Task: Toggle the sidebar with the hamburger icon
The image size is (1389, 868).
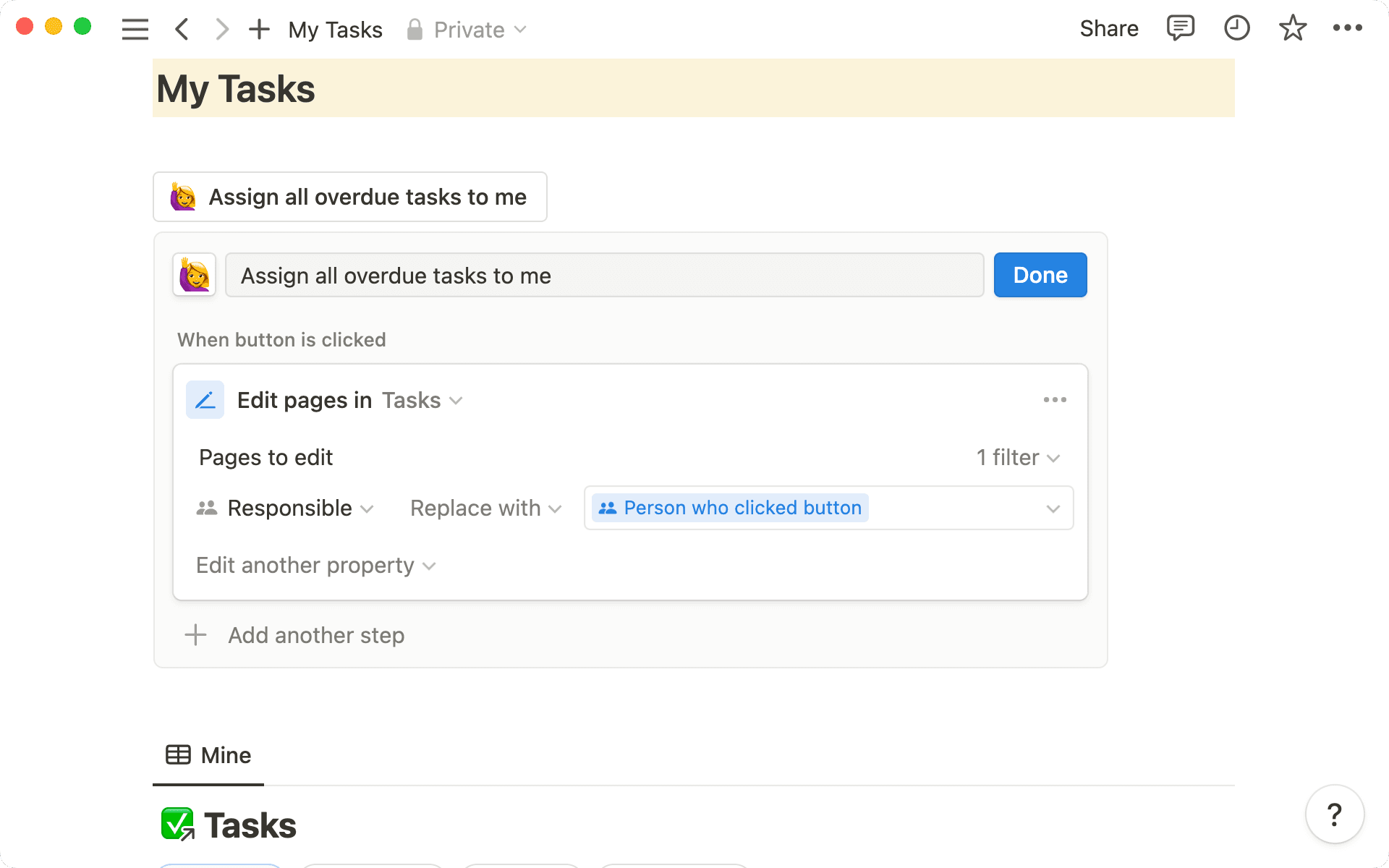Action: click(135, 29)
